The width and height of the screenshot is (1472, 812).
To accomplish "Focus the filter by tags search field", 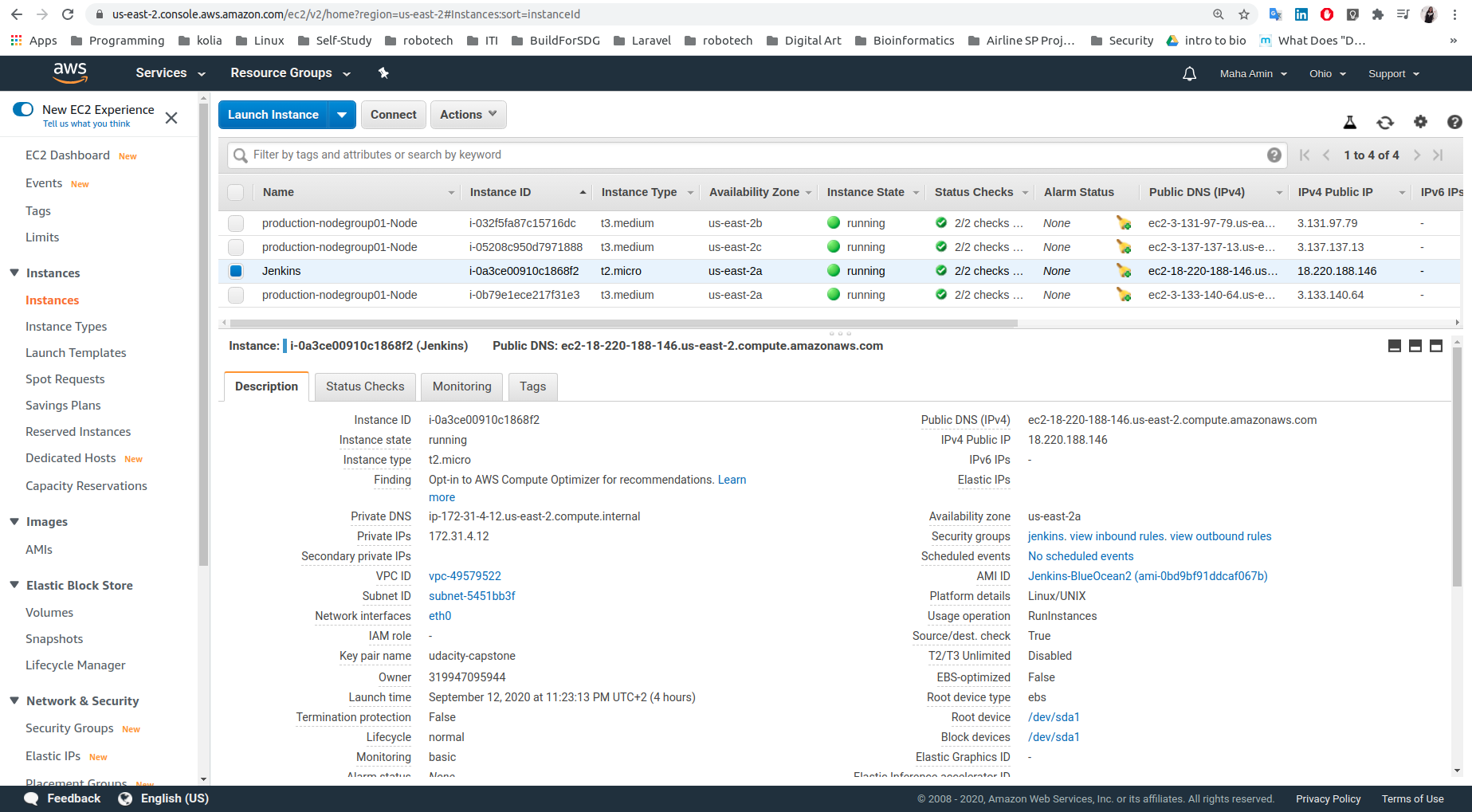I will click(x=757, y=155).
